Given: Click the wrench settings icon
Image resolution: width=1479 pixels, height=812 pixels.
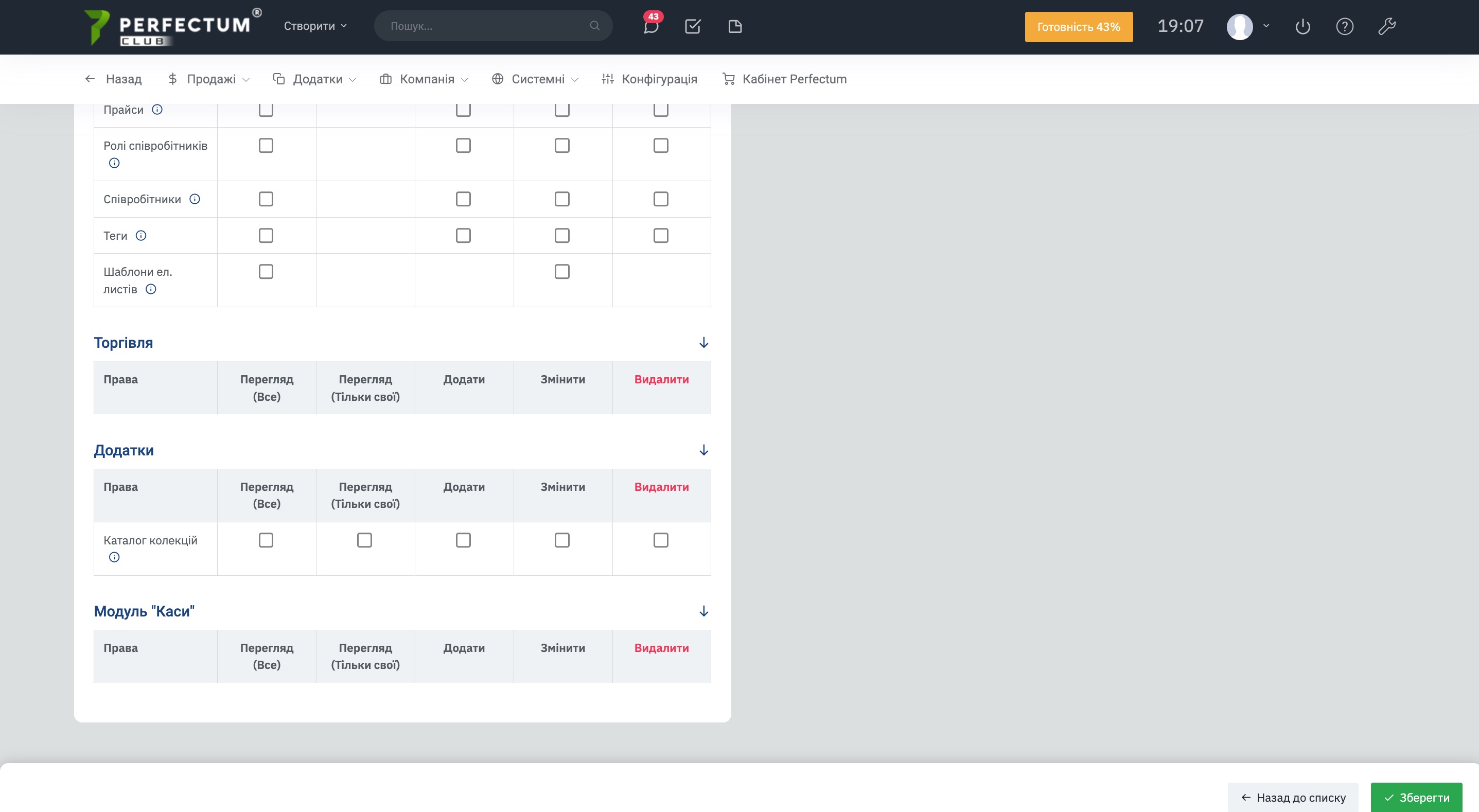Looking at the screenshot, I should [1386, 26].
